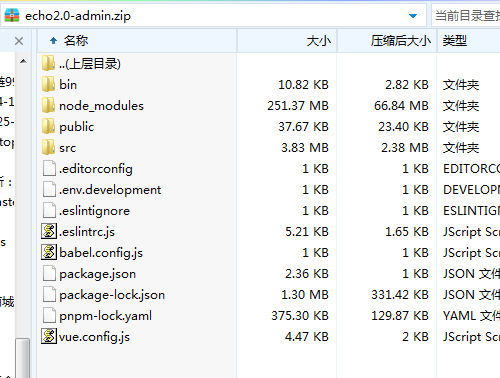The image size is (500, 378).
Task: Select the package.json file icon
Action: coord(49,273)
